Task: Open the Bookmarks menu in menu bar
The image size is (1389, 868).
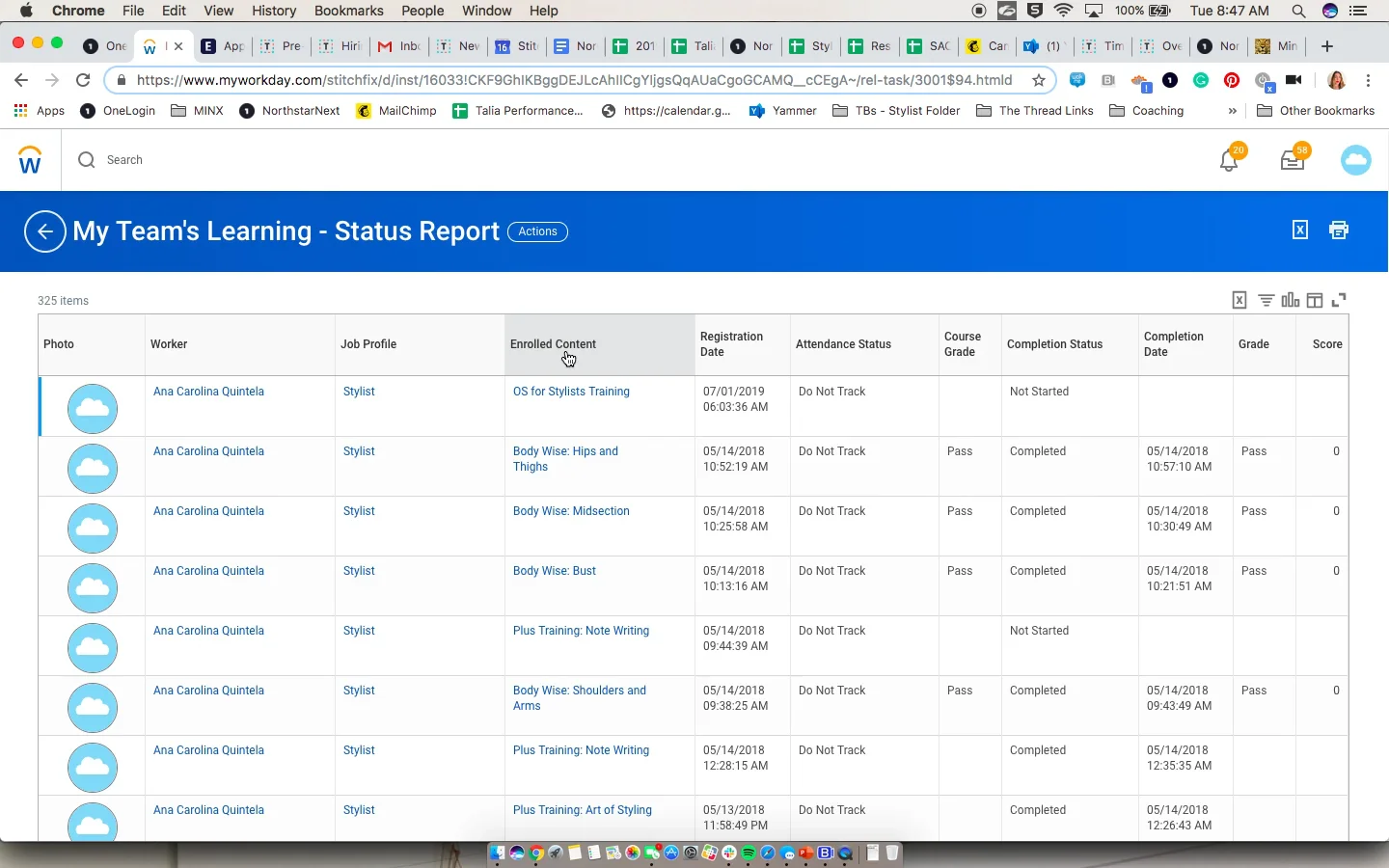Action: [x=349, y=11]
